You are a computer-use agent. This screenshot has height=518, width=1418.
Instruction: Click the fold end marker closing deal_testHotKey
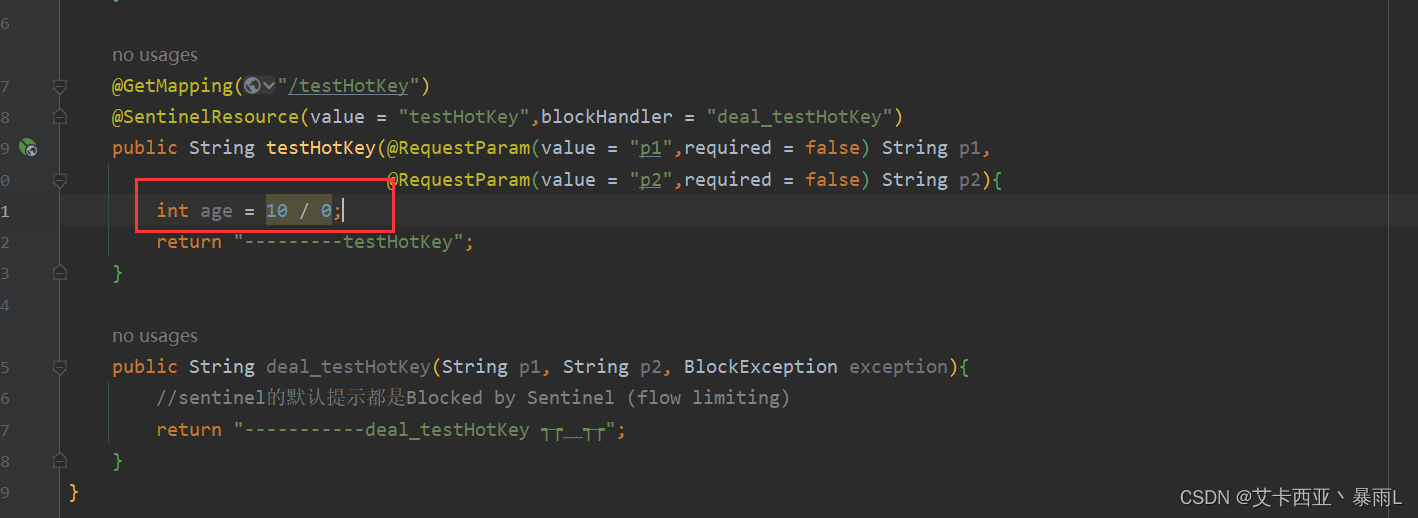(x=60, y=460)
